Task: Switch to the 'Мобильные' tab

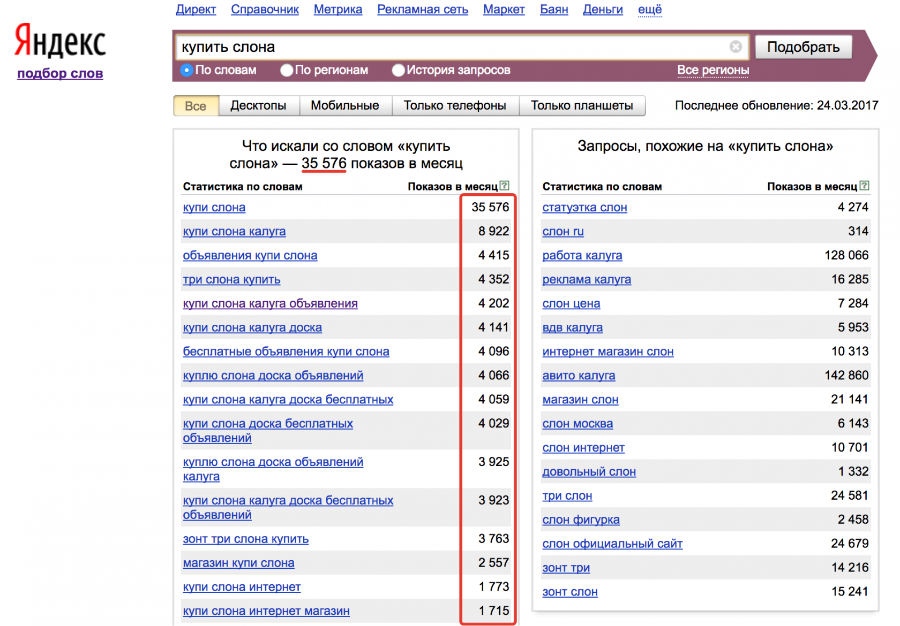Action: [345, 106]
